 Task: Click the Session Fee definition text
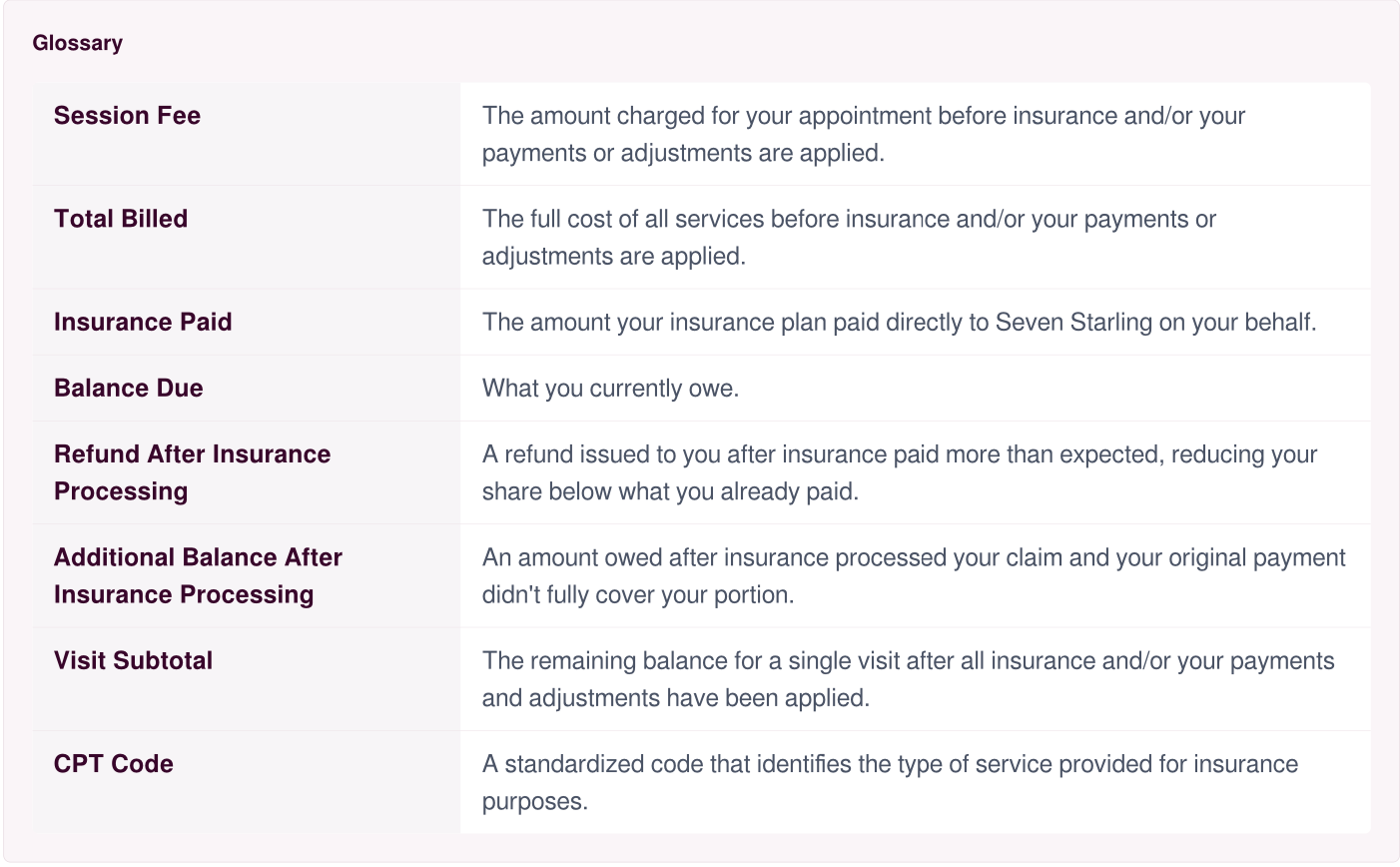(x=864, y=134)
